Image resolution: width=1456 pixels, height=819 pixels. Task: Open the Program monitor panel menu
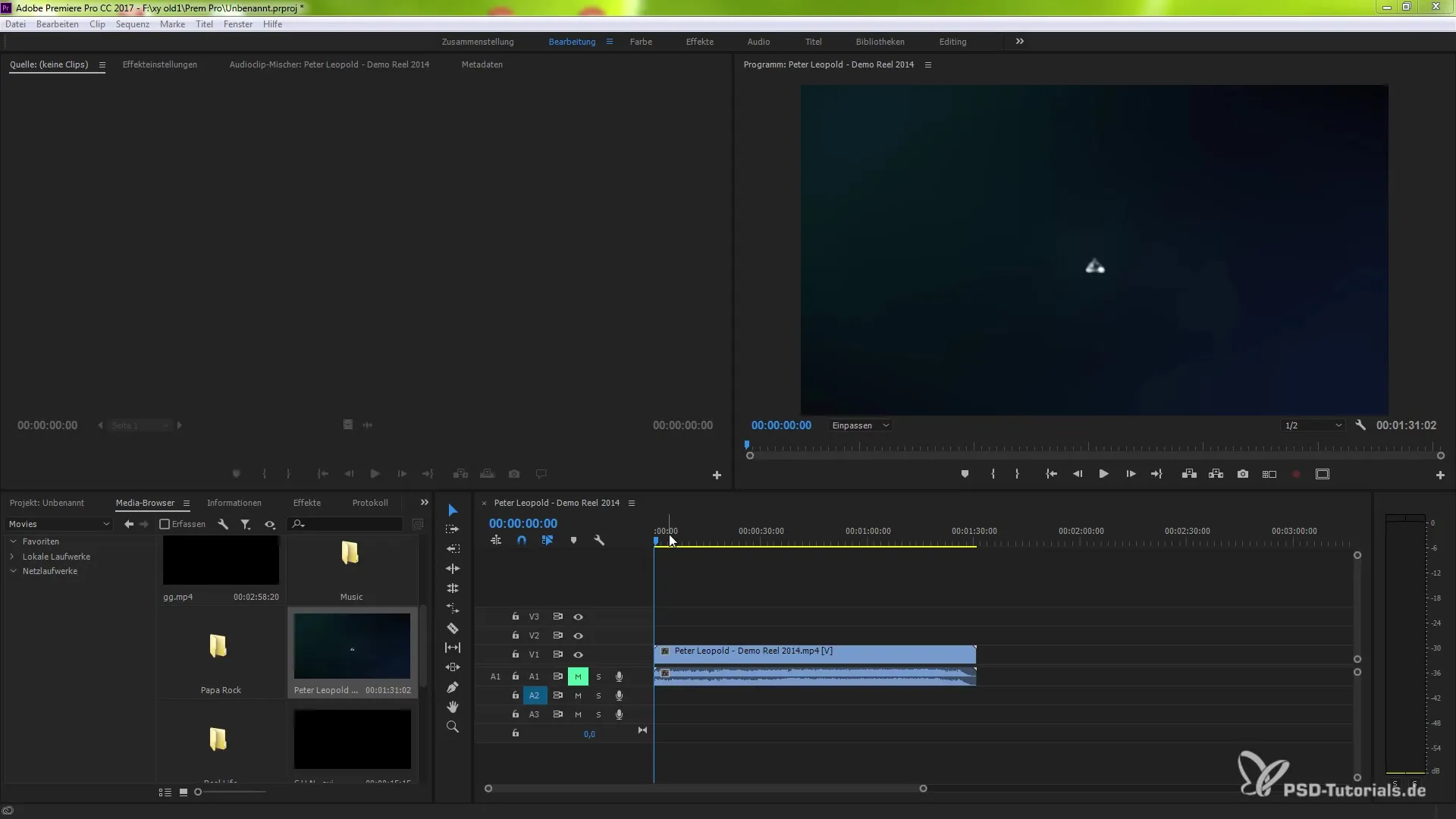(928, 65)
